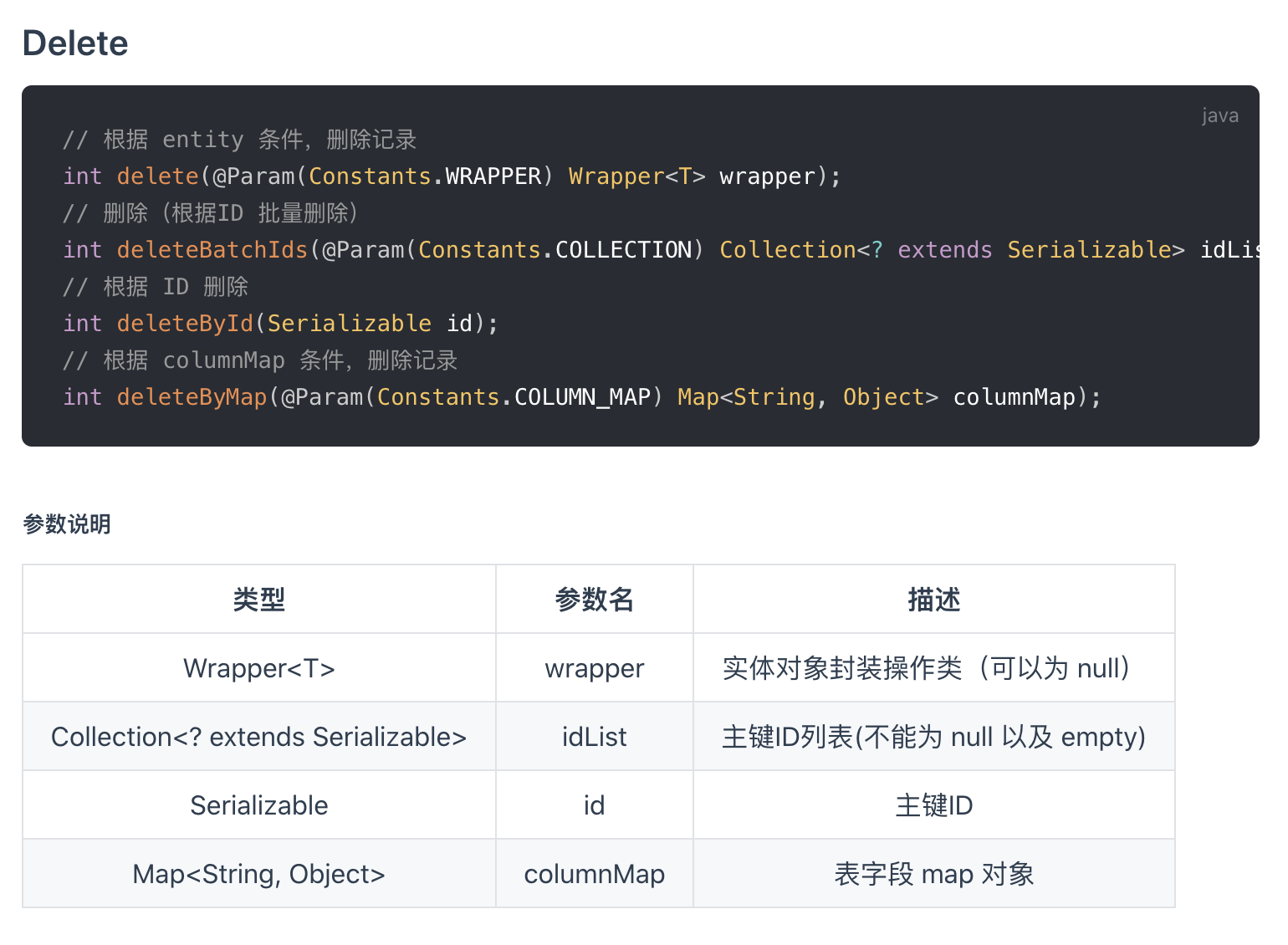1288x945 pixels.
Task: Click the '类型' table column header
Action: [259, 600]
